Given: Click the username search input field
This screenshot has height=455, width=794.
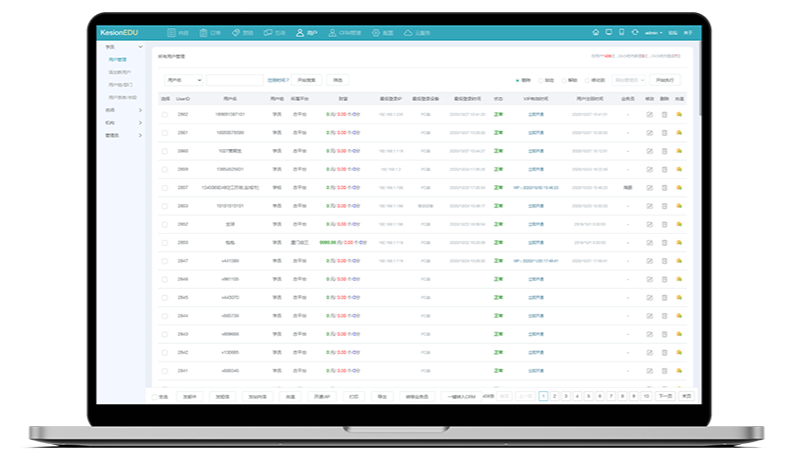Looking at the screenshot, I should 233,79.
